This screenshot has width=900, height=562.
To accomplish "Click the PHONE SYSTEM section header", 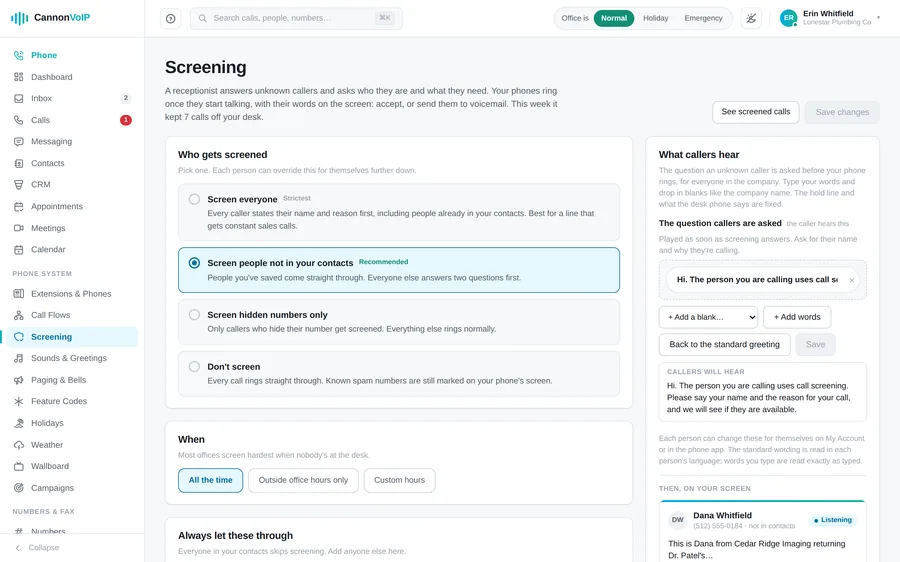I will (42, 274).
